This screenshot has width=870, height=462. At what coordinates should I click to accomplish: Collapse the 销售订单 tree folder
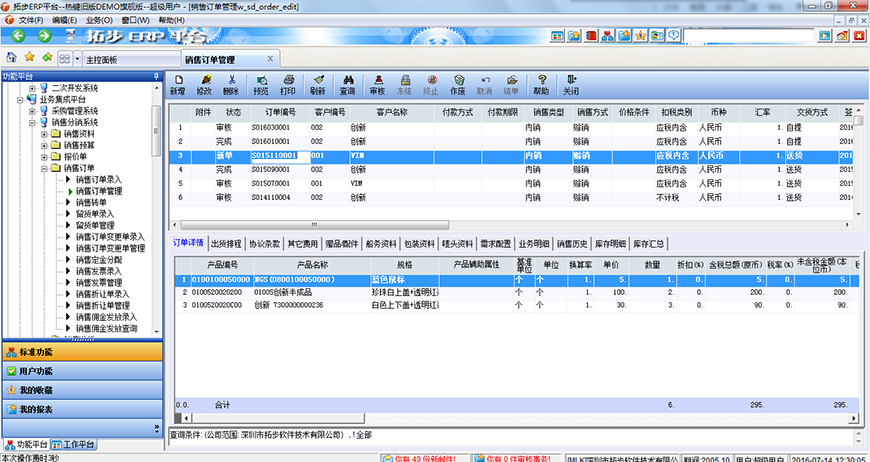43,168
